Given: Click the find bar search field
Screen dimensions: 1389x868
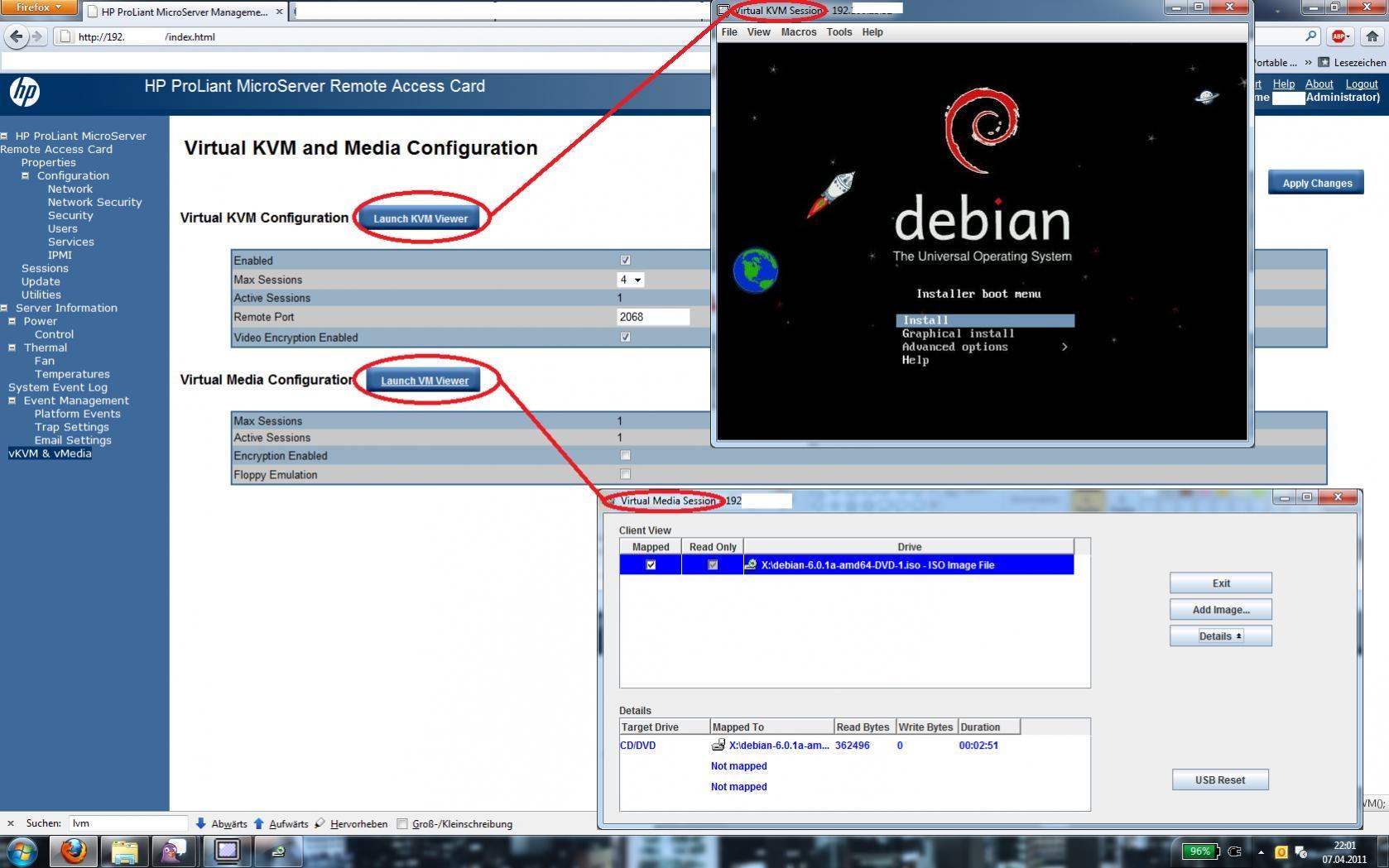Looking at the screenshot, I should [128, 823].
